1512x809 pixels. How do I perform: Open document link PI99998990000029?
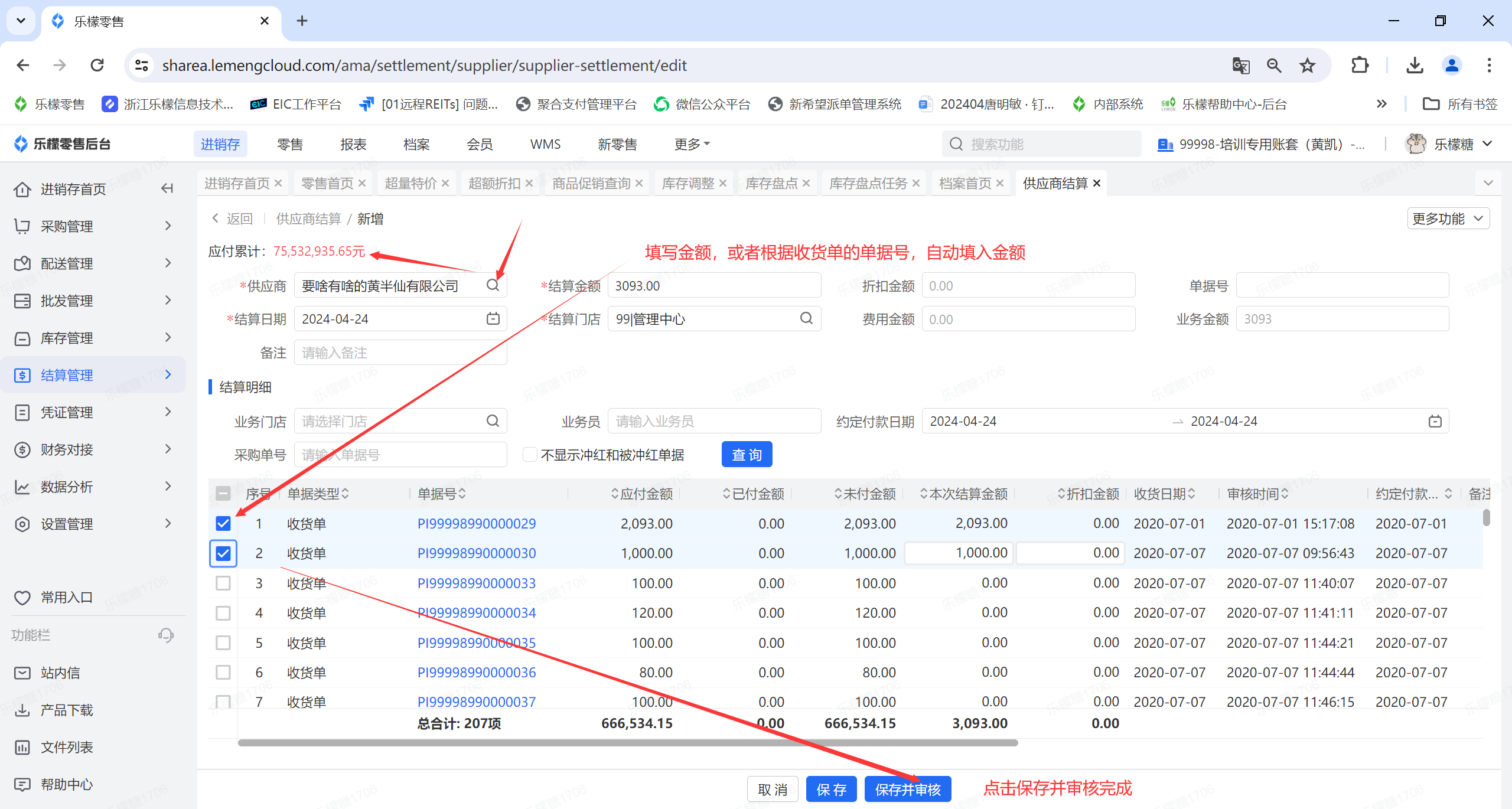tap(477, 523)
